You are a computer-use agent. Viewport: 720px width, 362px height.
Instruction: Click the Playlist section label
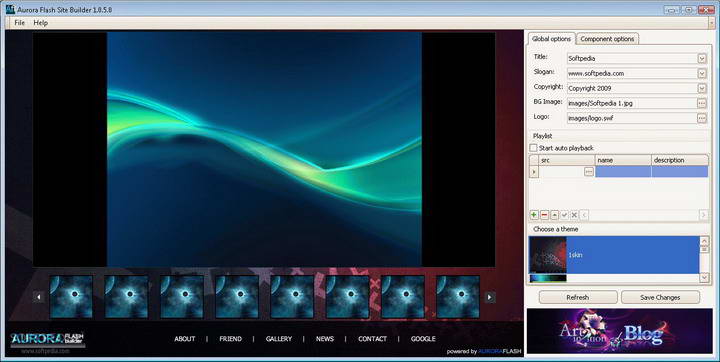[542, 136]
